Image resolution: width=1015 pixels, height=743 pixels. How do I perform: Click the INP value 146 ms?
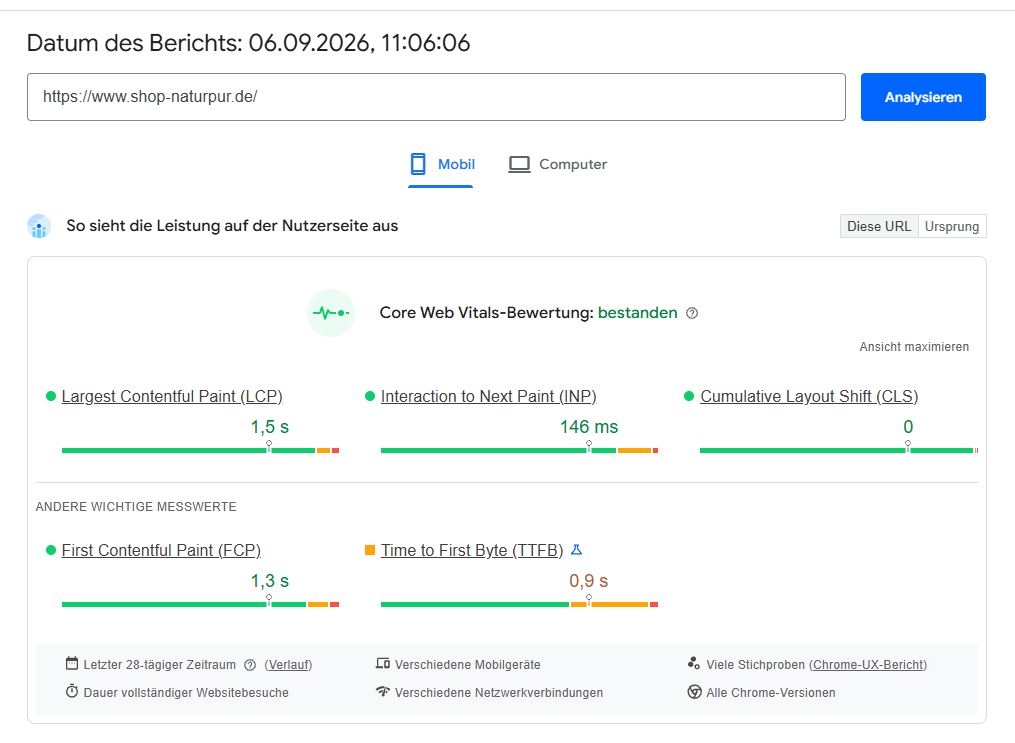[589, 427]
